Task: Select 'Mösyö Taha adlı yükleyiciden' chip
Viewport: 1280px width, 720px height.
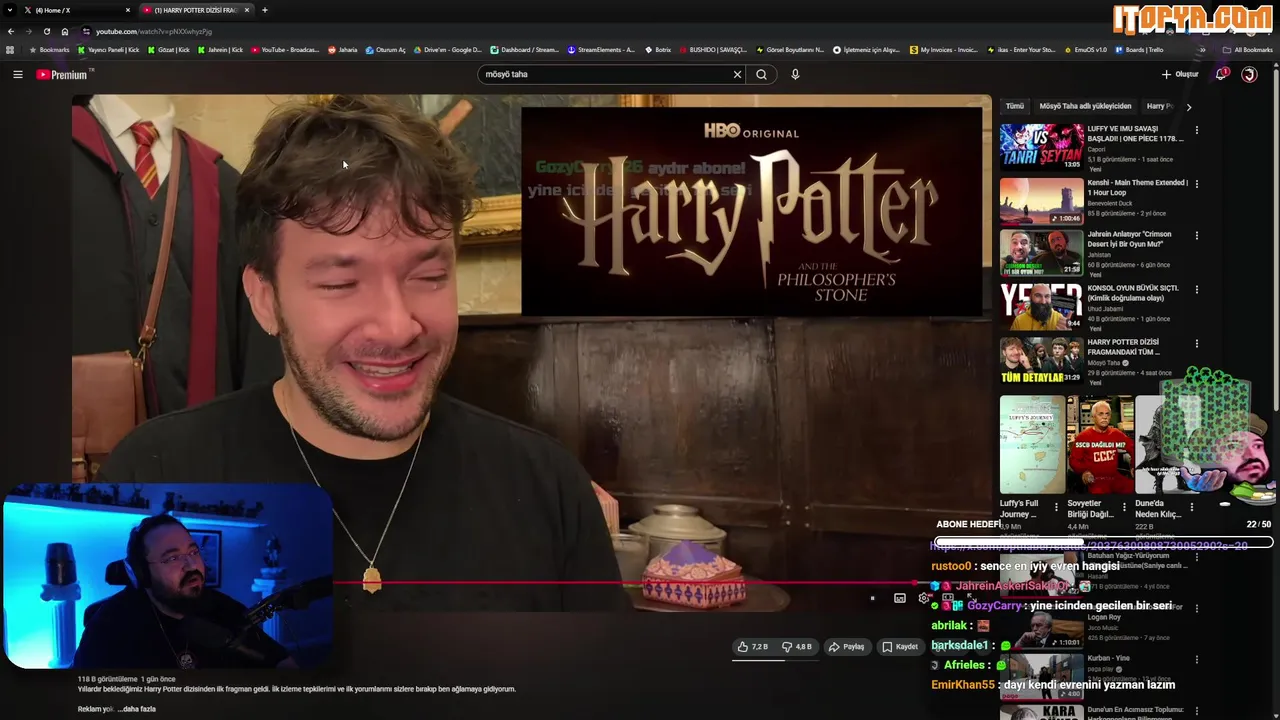Action: 1085,106
